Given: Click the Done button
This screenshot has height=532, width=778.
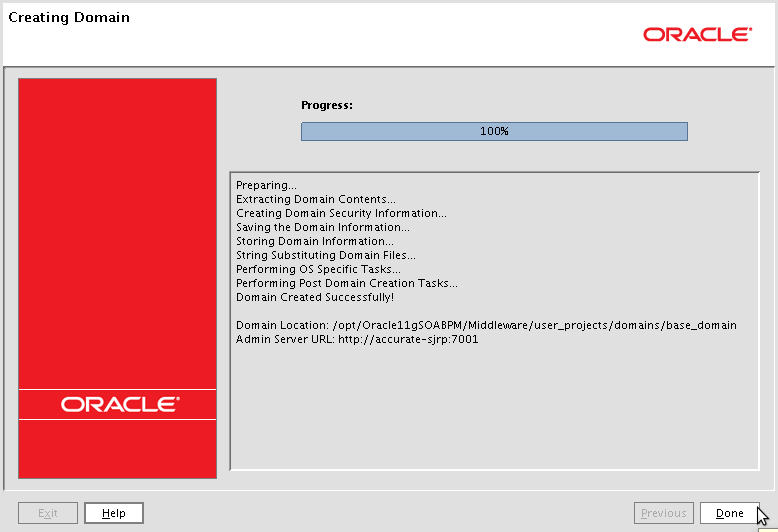Looking at the screenshot, I should (x=729, y=513).
